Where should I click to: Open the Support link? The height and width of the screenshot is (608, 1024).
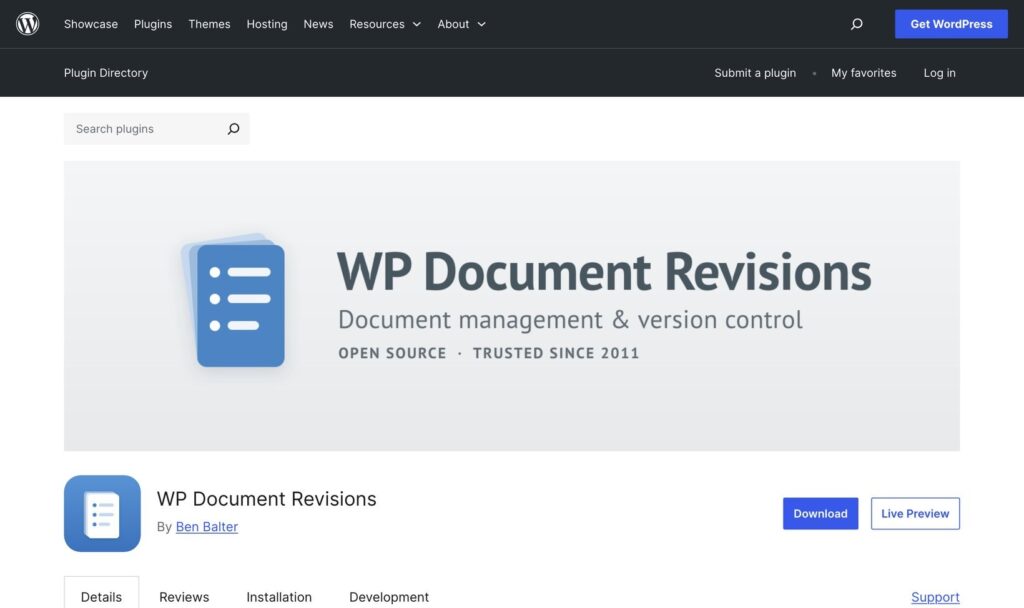pyautogui.click(x=935, y=596)
